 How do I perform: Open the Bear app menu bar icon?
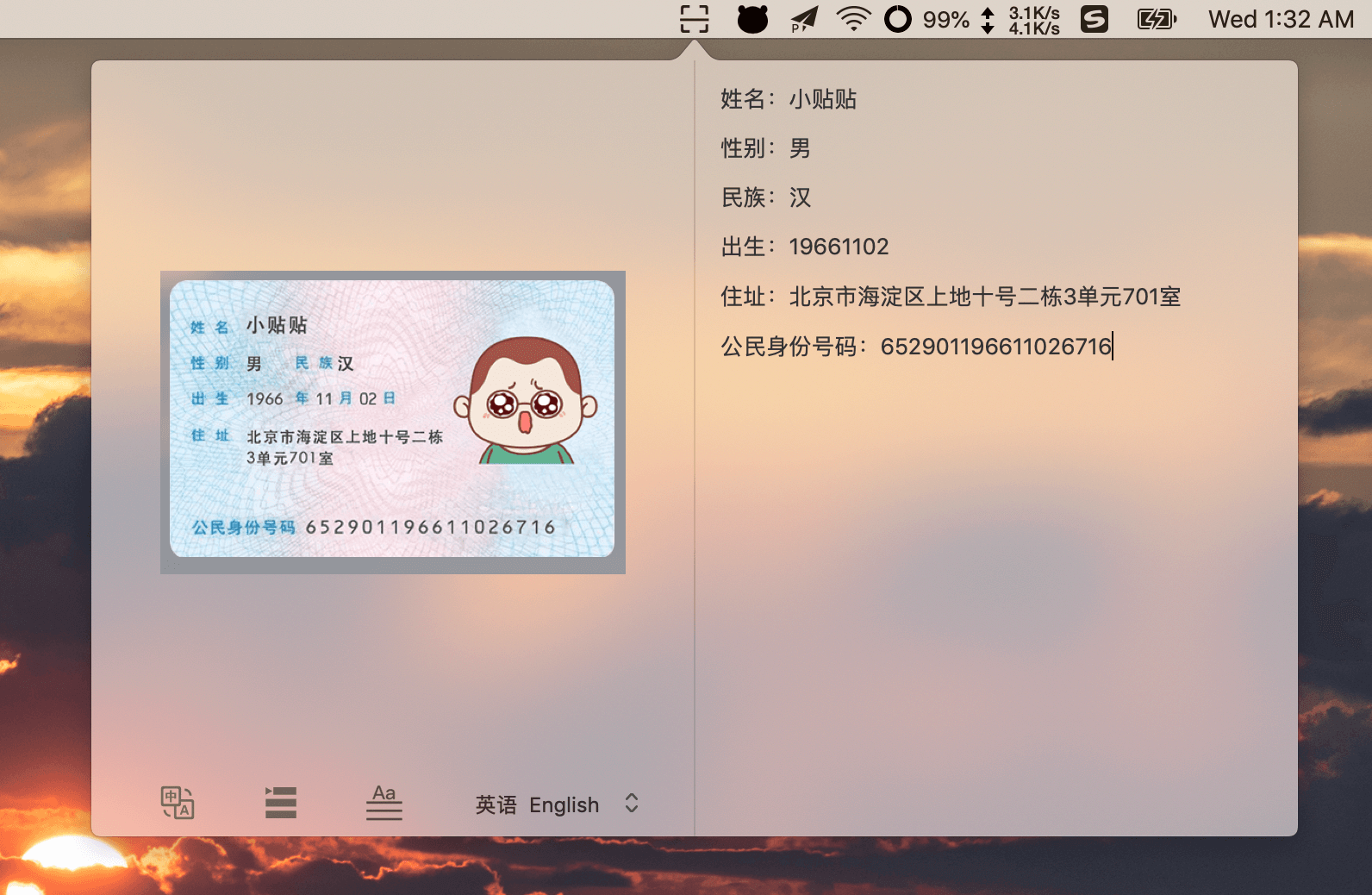(x=752, y=19)
